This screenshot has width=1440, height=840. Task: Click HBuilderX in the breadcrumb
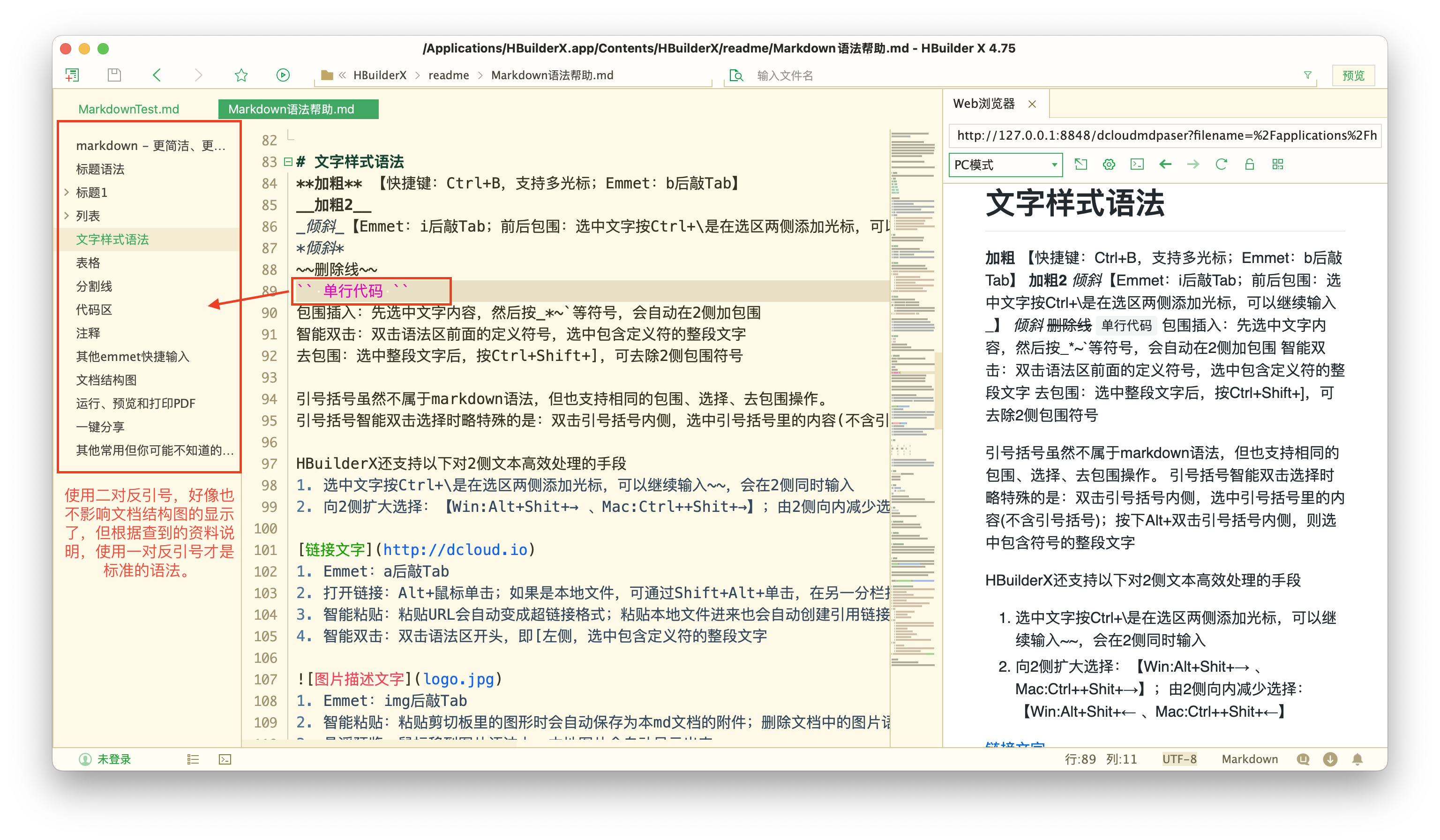coord(379,75)
